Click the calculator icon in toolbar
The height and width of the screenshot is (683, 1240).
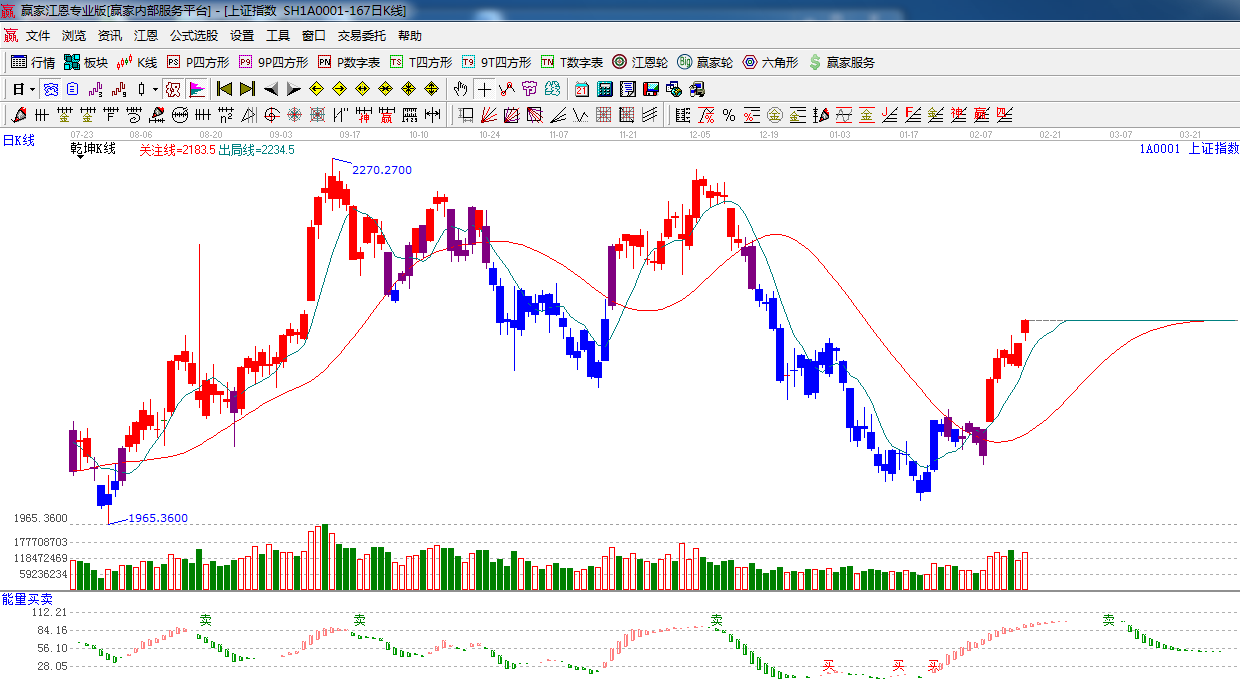[604, 89]
